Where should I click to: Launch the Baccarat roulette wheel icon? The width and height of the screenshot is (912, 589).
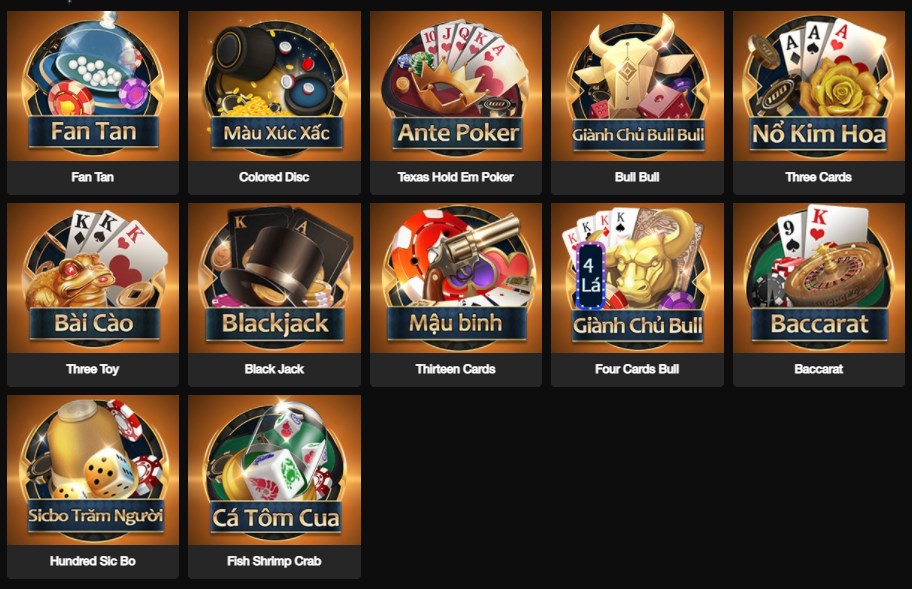pyautogui.click(x=819, y=278)
